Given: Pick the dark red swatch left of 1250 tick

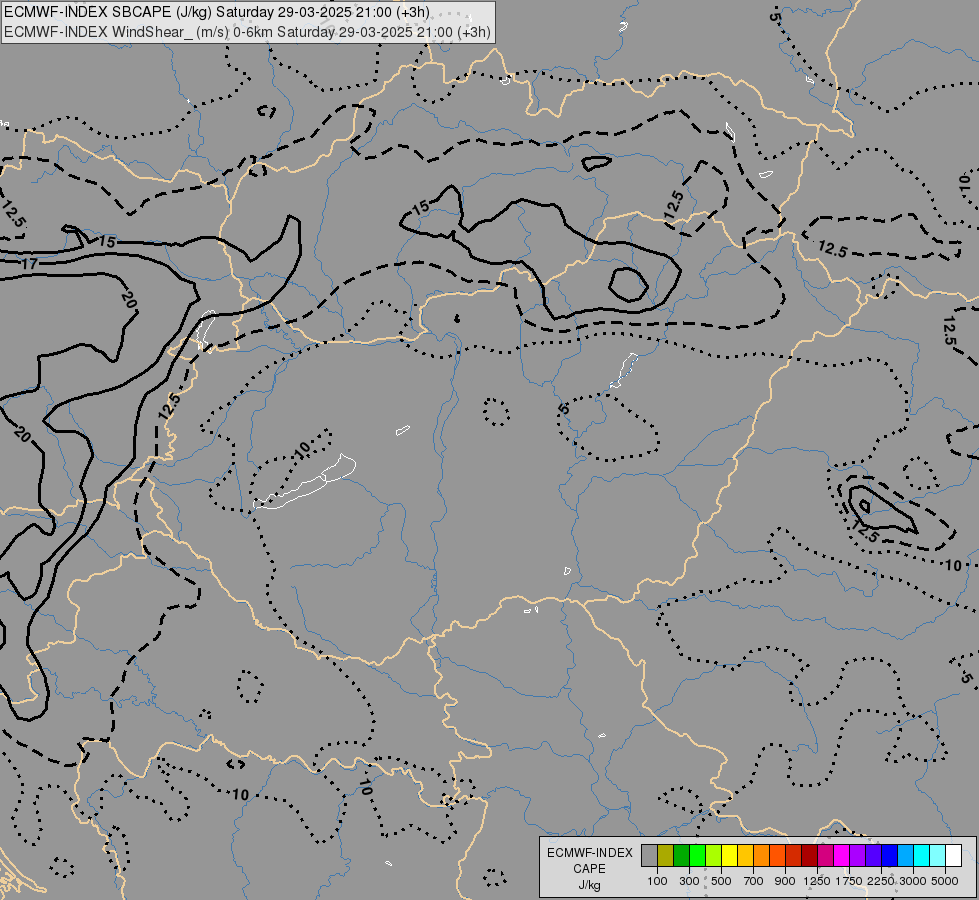Looking at the screenshot, I should (809, 855).
